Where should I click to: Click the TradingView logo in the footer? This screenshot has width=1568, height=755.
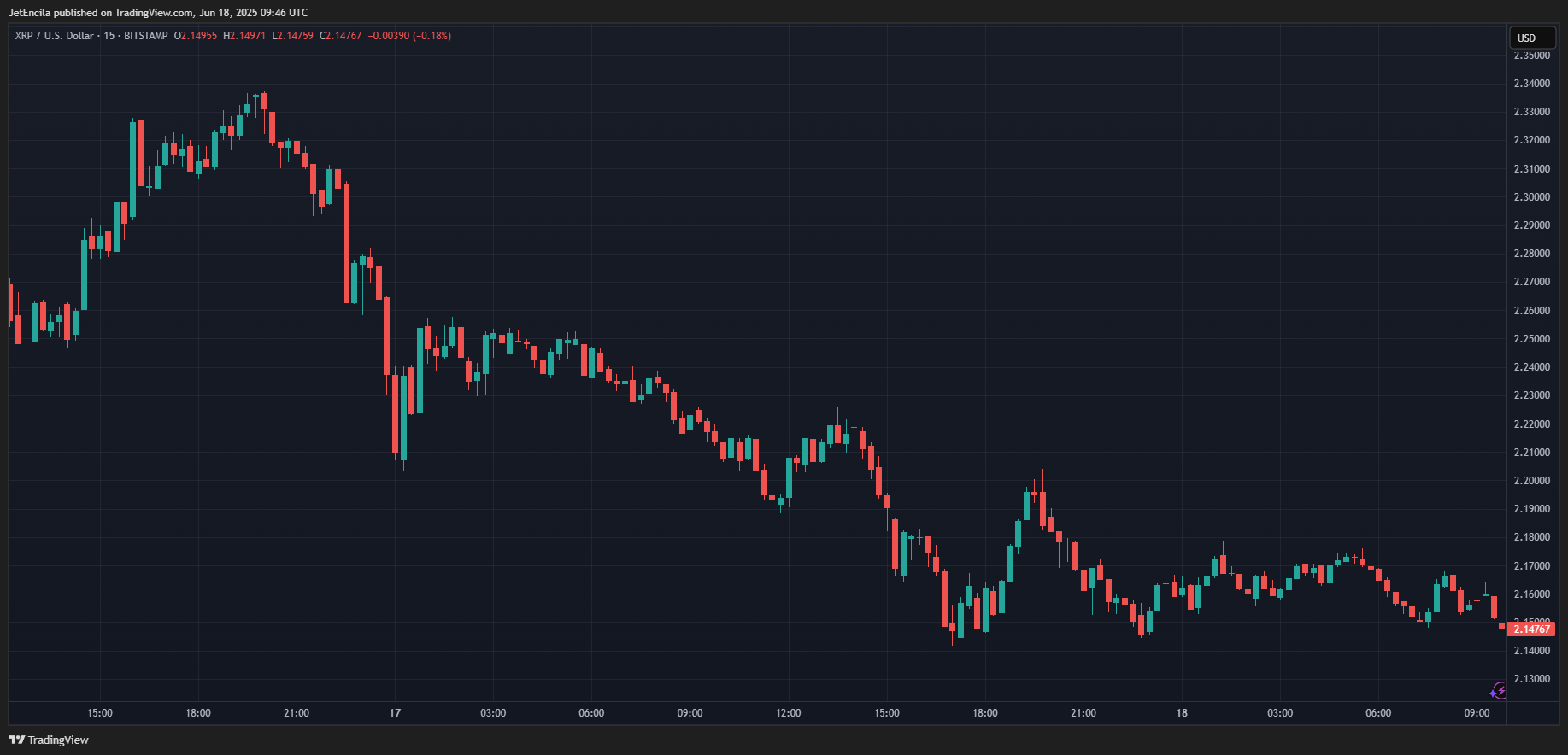[49, 740]
